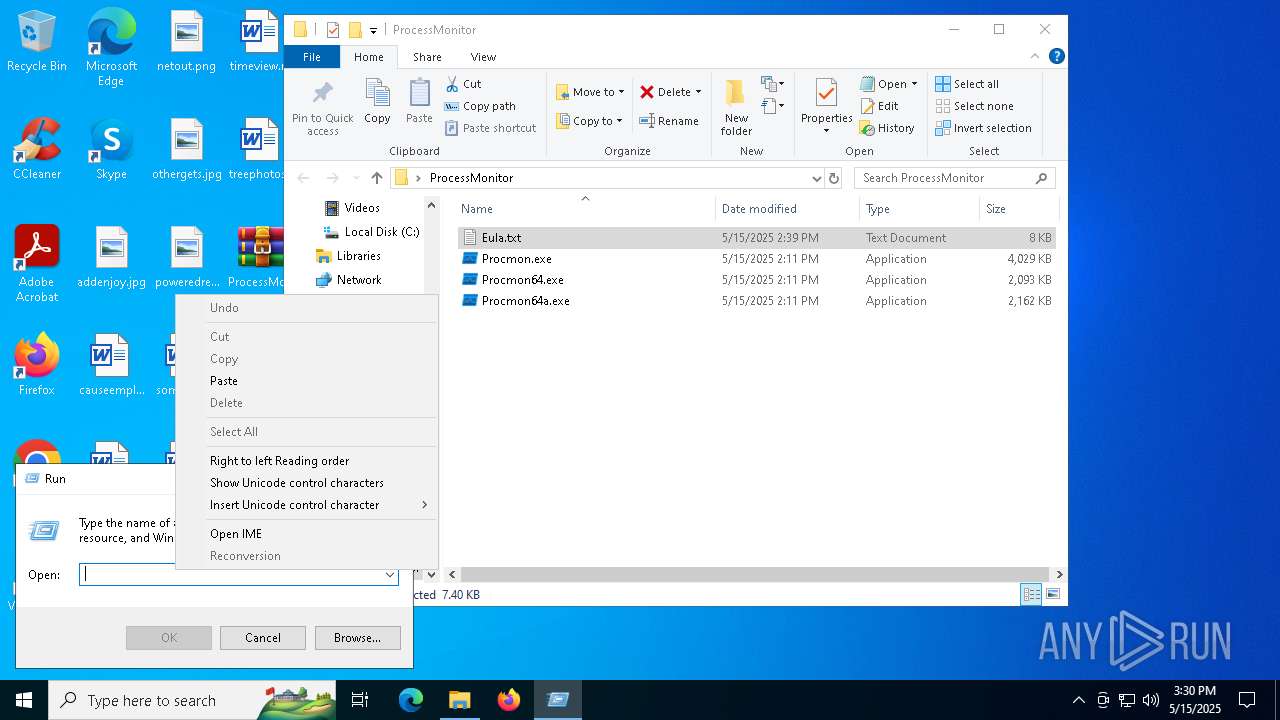Open File Explorer taskbar icon
Image resolution: width=1280 pixels, height=720 pixels.
[x=459, y=700]
